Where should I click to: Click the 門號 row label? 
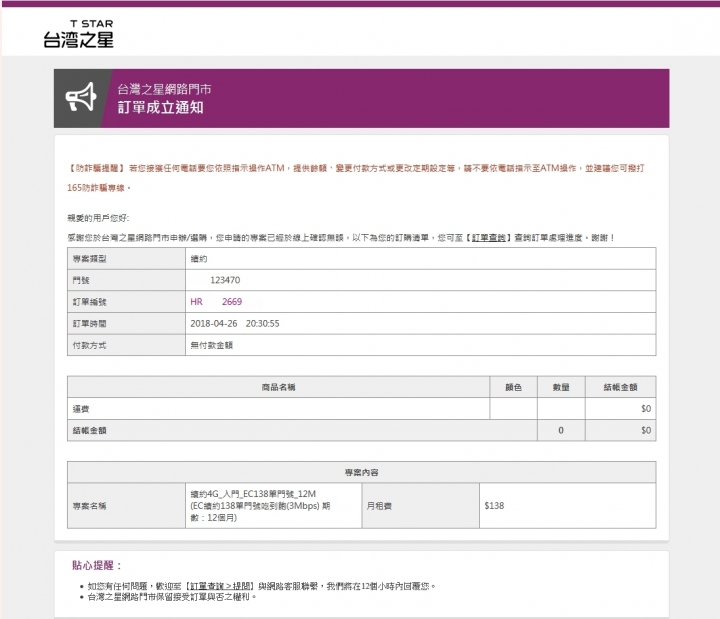[x=81, y=280]
